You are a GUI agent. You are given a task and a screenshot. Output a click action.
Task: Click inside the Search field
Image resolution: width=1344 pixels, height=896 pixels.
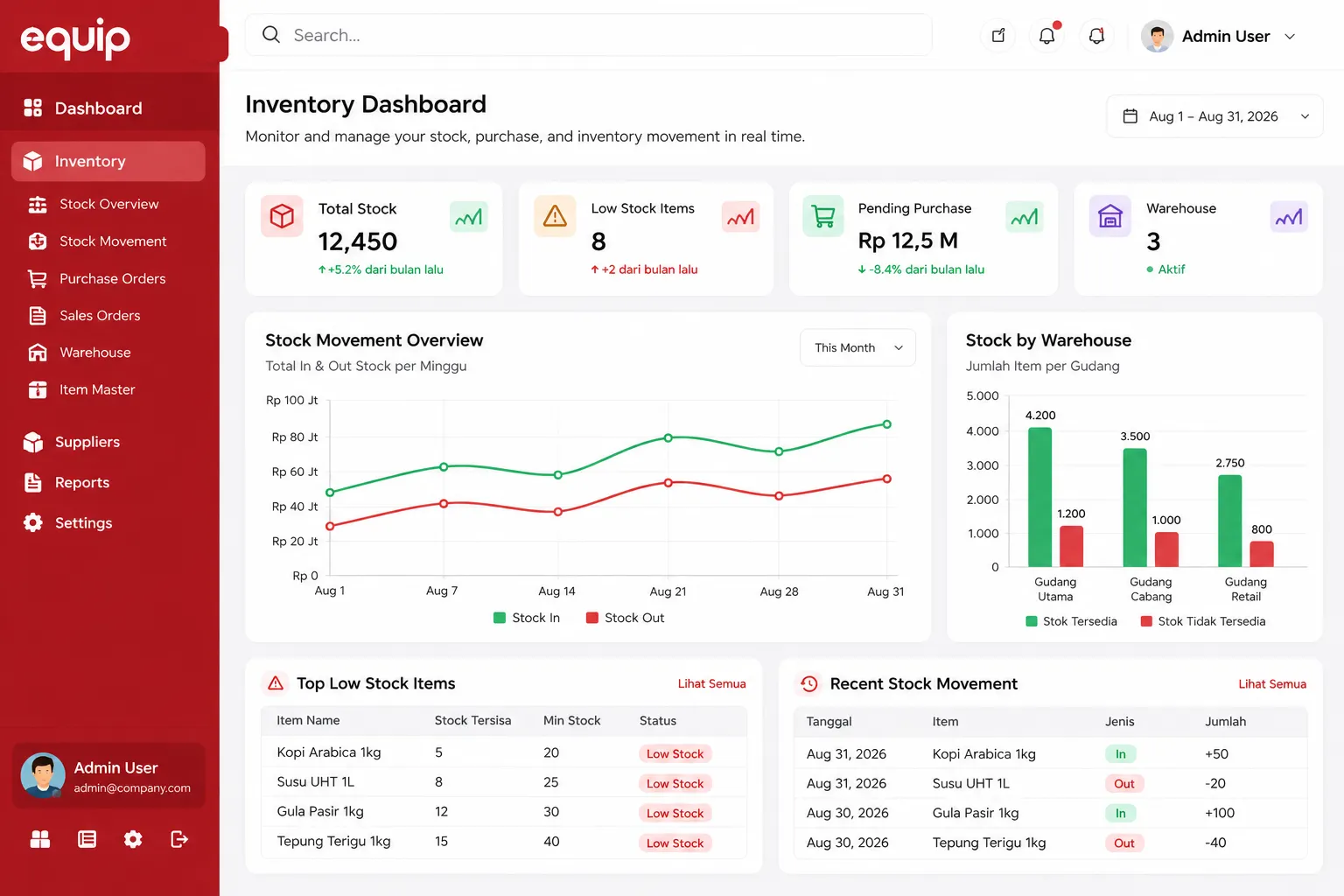[x=589, y=35]
